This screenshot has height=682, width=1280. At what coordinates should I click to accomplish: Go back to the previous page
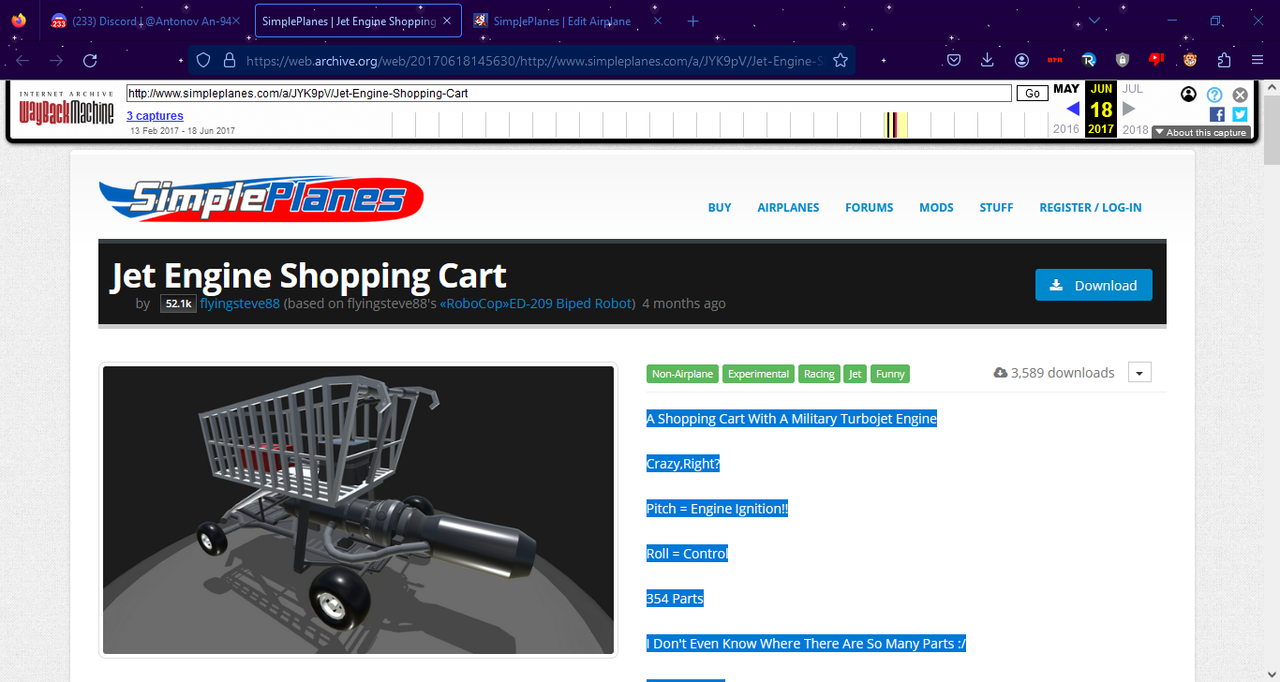tap(23, 60)
